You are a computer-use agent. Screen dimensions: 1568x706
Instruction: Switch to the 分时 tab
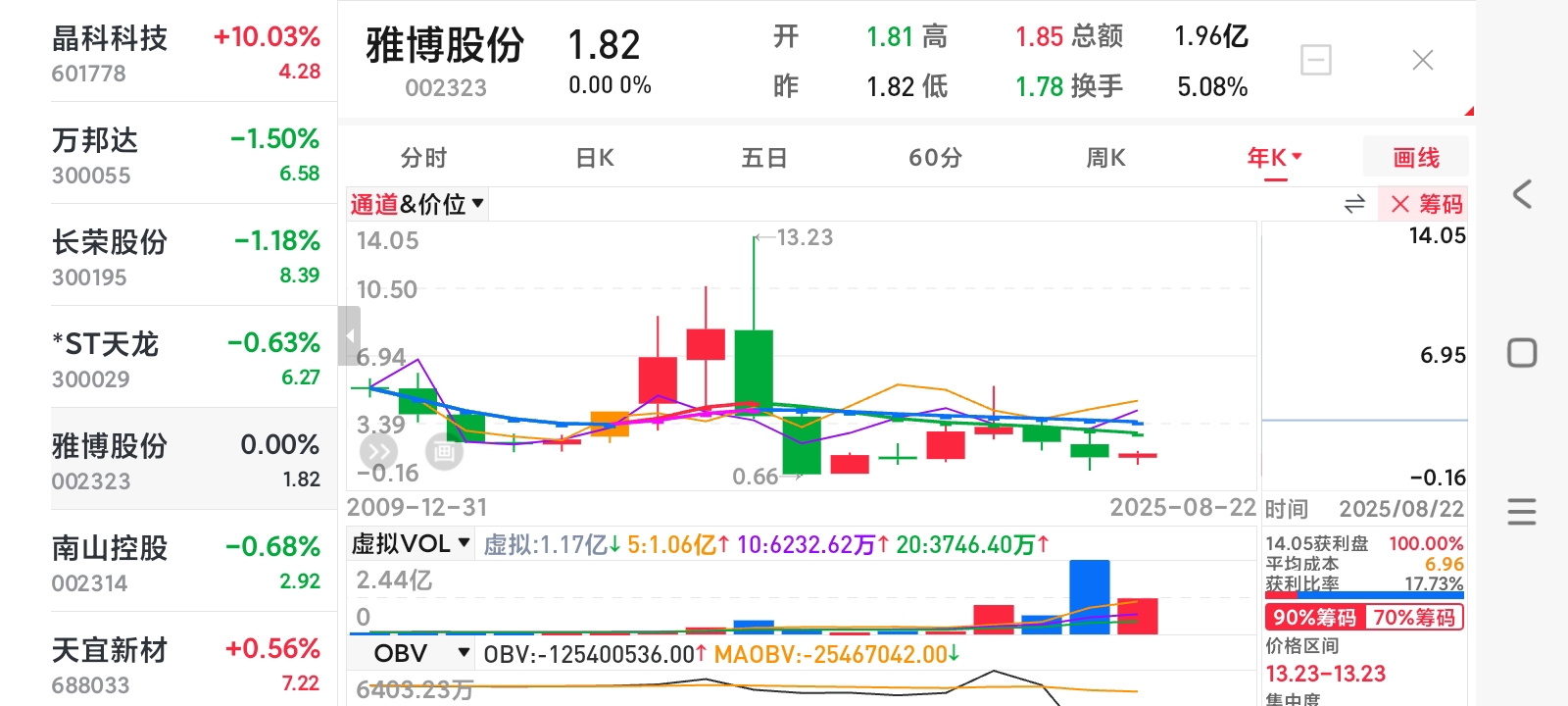pos(423,158)
